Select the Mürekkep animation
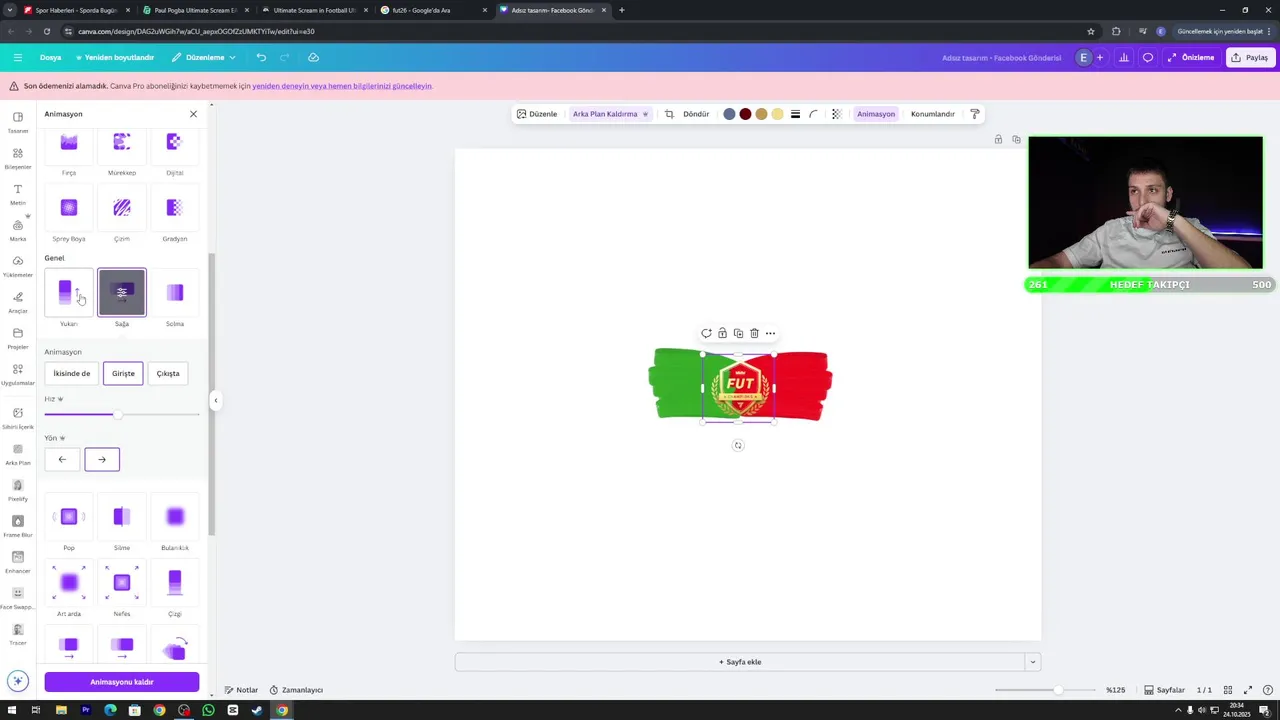 [122, 148]
